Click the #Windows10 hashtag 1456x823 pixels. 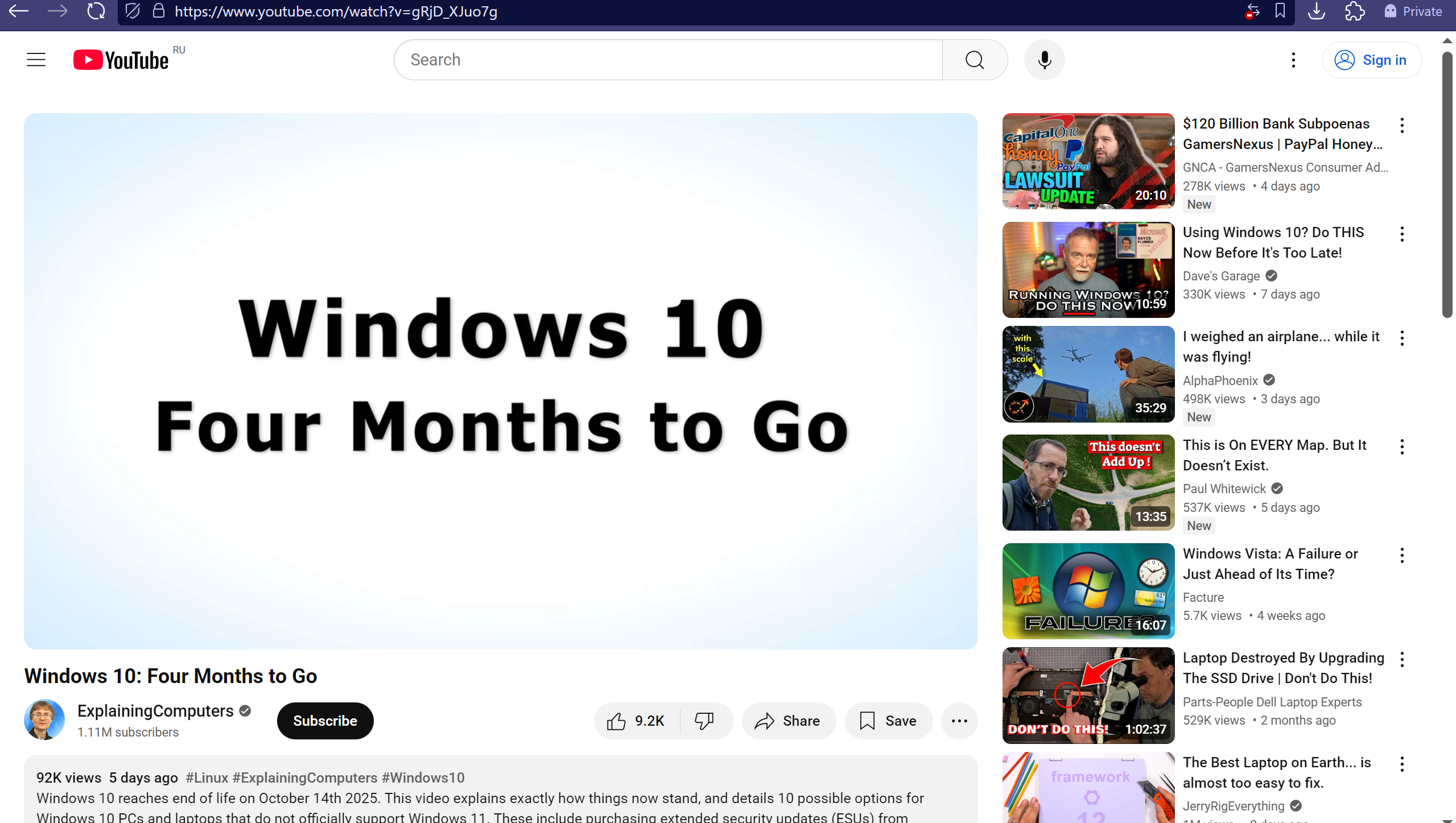tap(423, 777)
